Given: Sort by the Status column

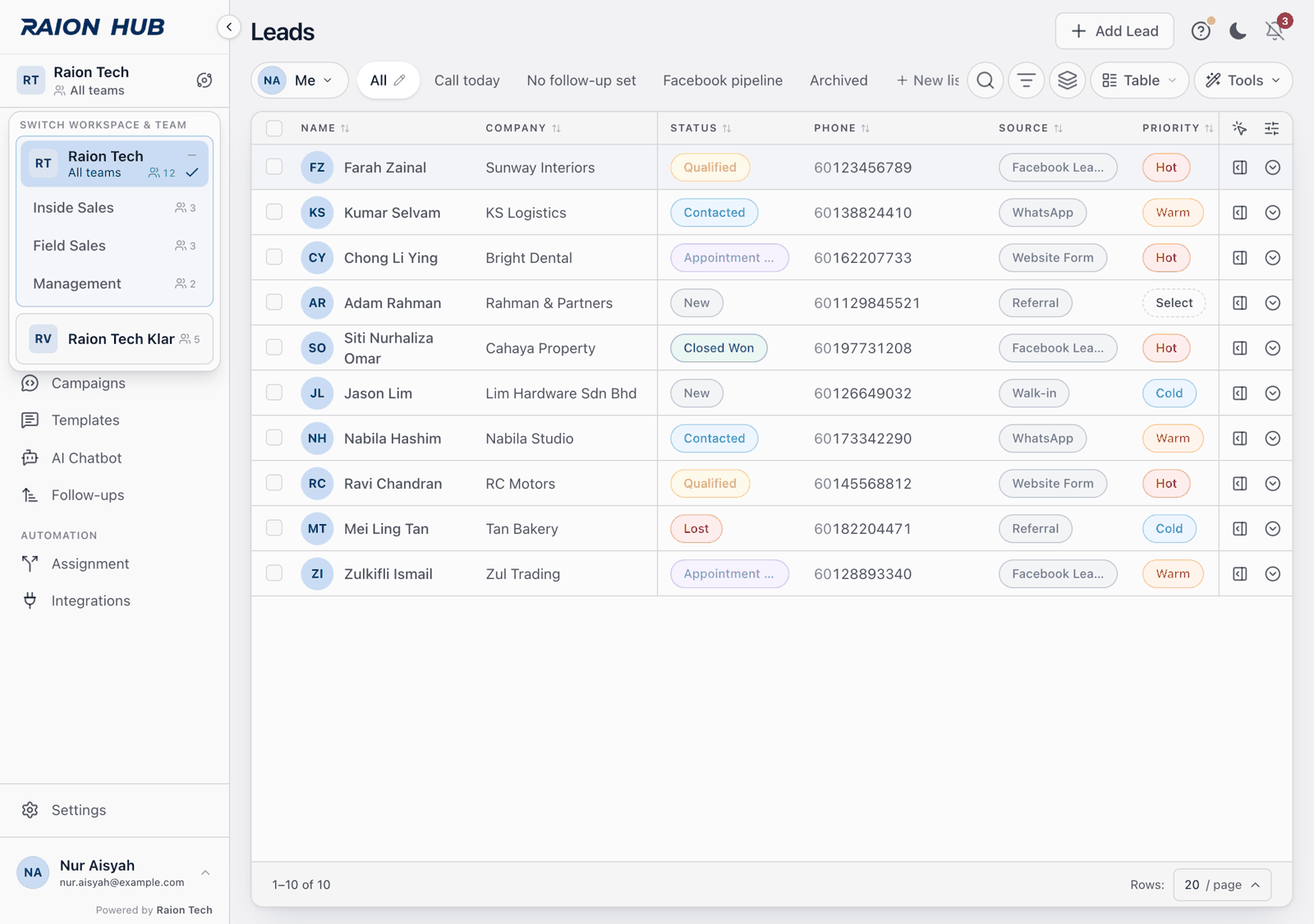Looking at the screenshot, I should [x=701, y=128].
